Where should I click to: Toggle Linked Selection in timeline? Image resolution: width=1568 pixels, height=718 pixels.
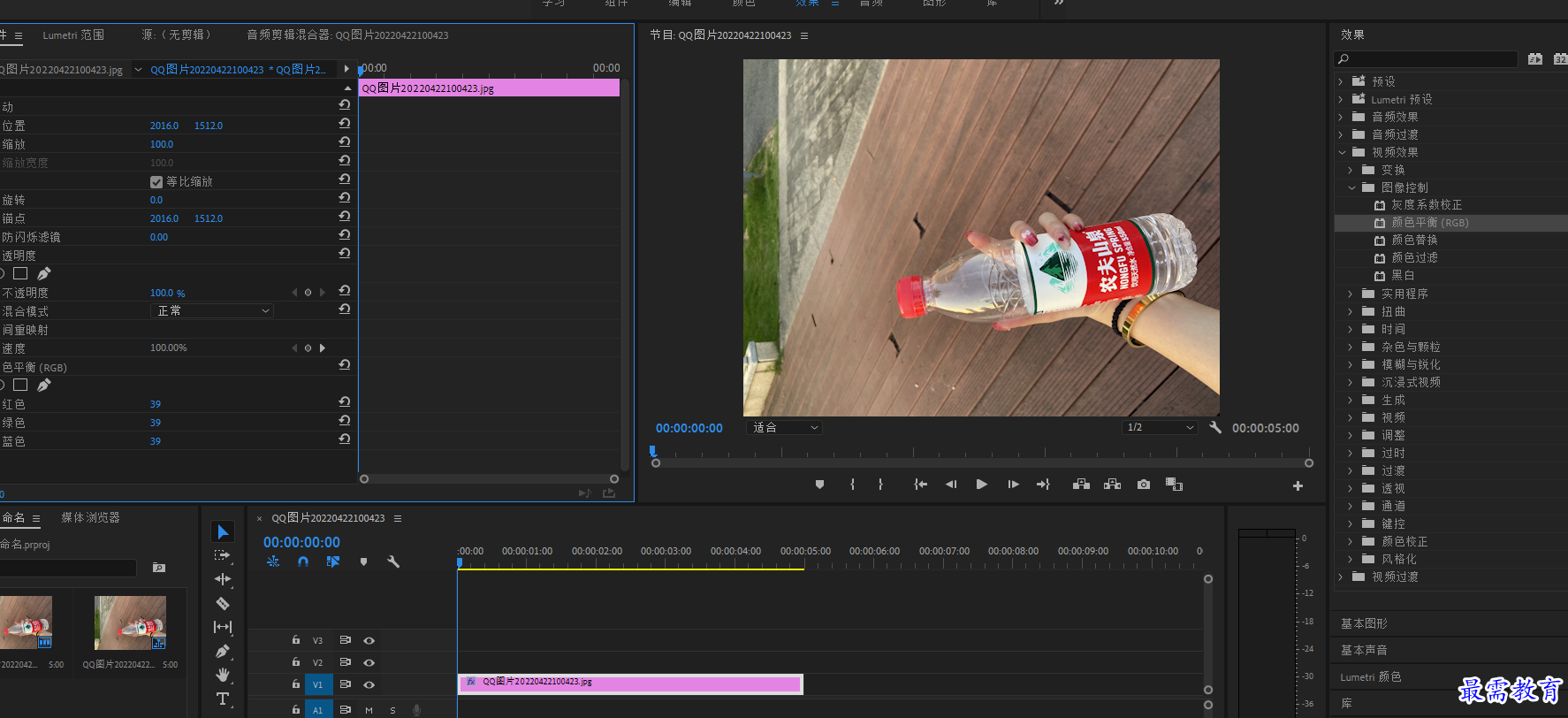pyautogui.click(x=332, y=561)
